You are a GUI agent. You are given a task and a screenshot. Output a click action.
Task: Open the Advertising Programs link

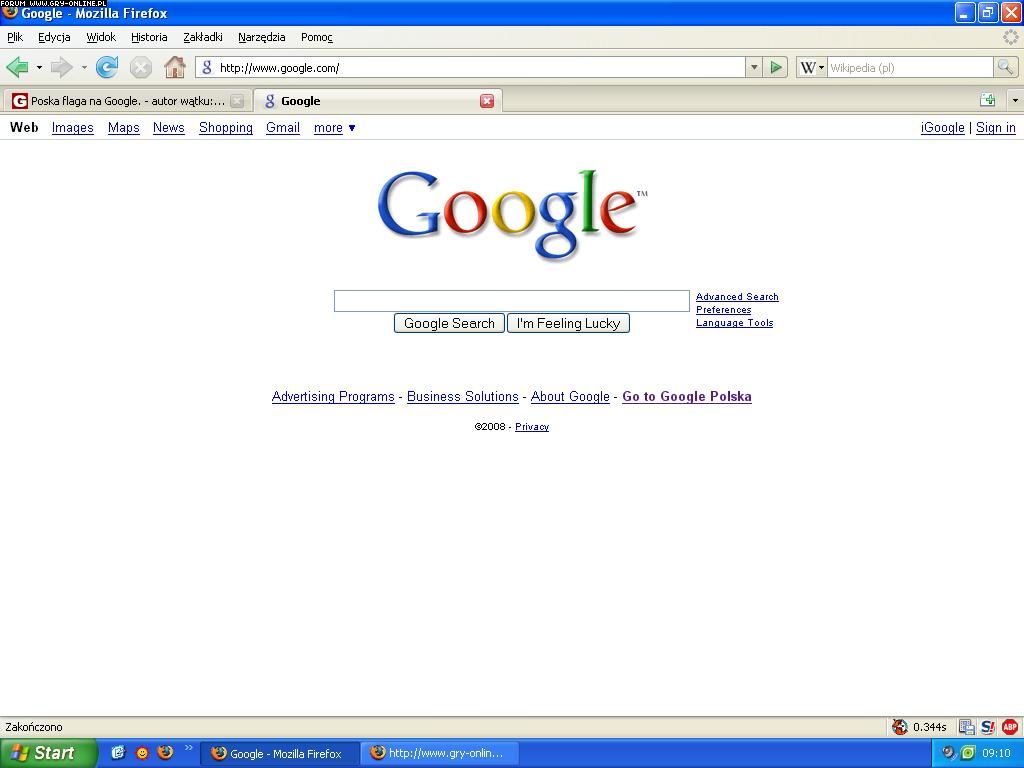[x=333, y=396]
